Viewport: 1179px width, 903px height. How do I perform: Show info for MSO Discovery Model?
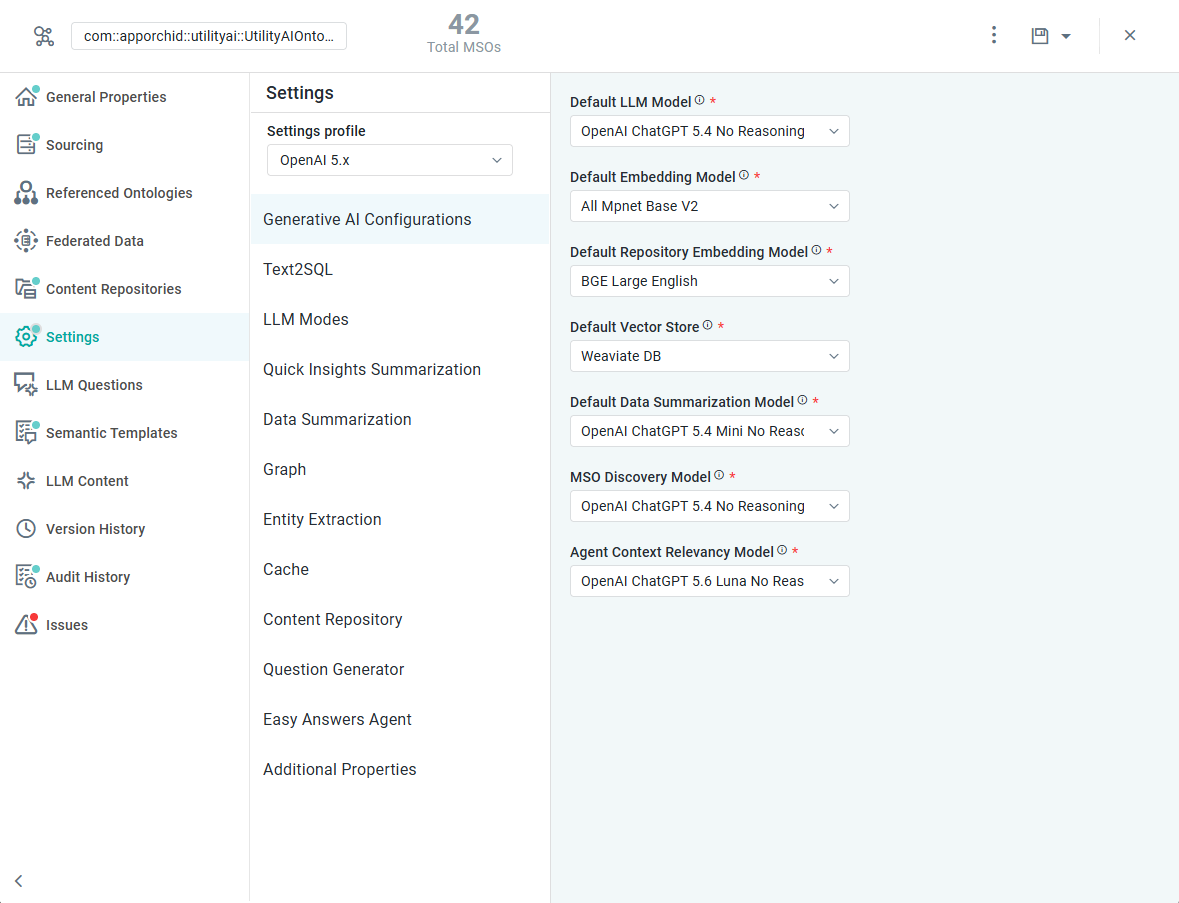click(x=719, y=475)
